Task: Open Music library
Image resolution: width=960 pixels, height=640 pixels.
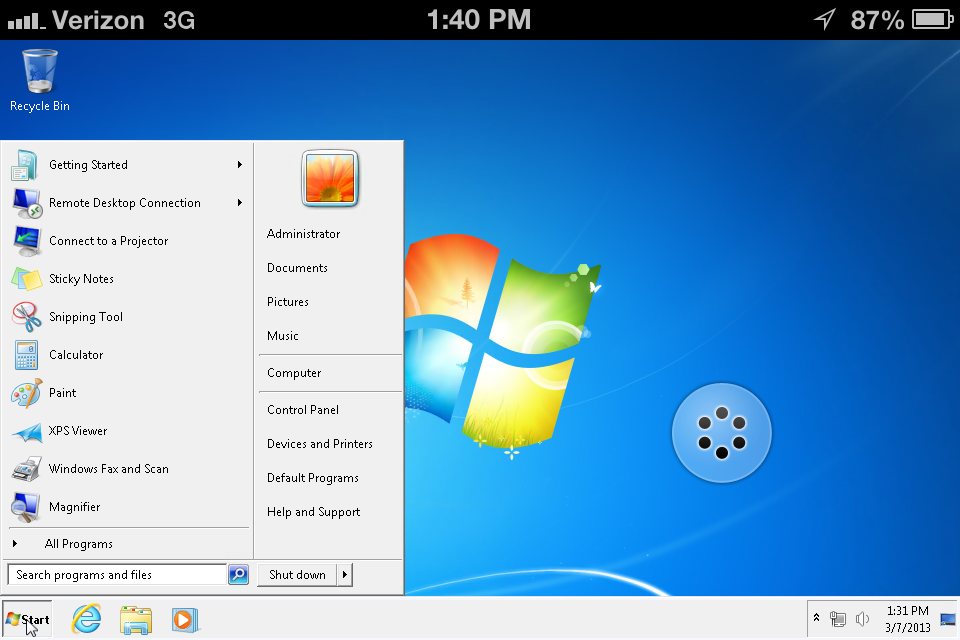Action: coord(283,336)
